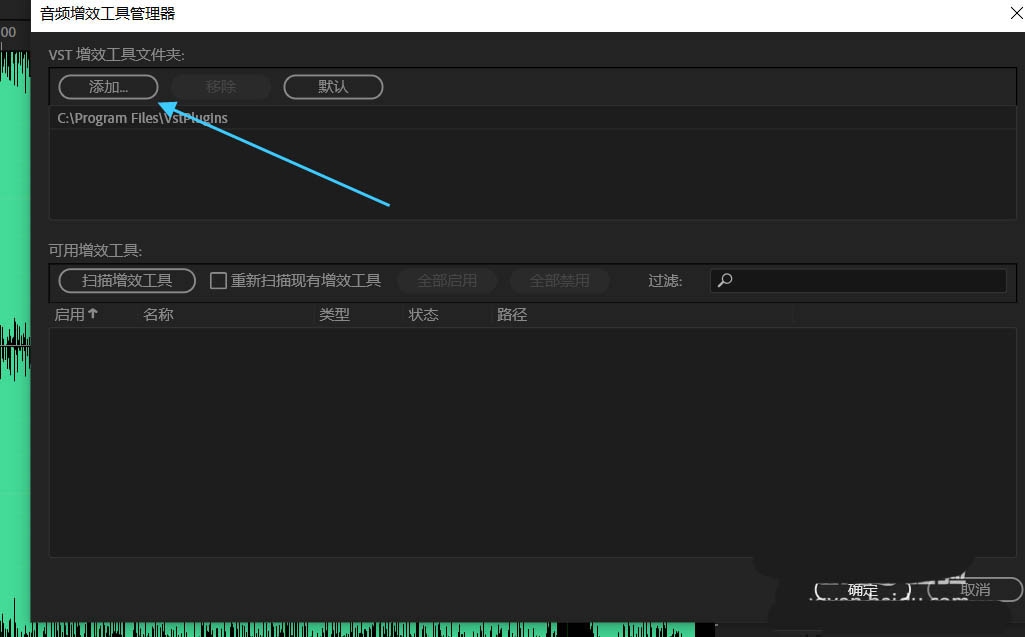The width and height of the screenshot is (1025, 637).
Task: Click the 默认 button
Action: (333, 87)
